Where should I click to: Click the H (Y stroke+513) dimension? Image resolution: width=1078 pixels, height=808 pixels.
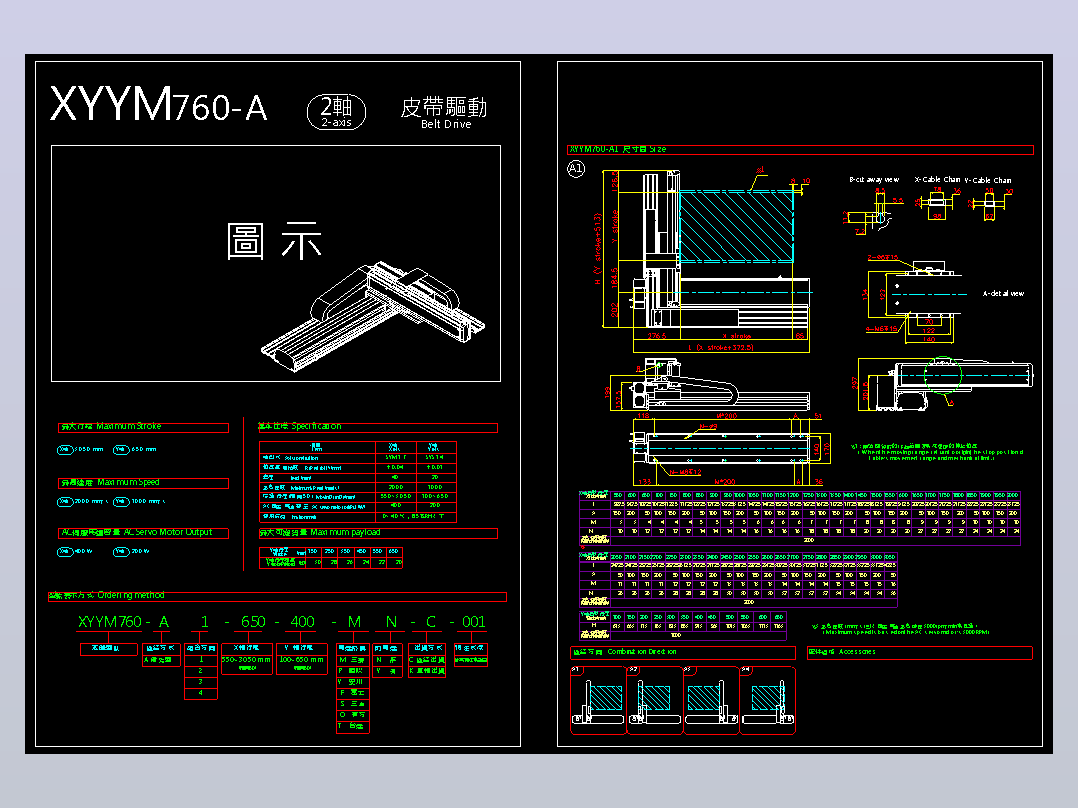click(598, 249)
